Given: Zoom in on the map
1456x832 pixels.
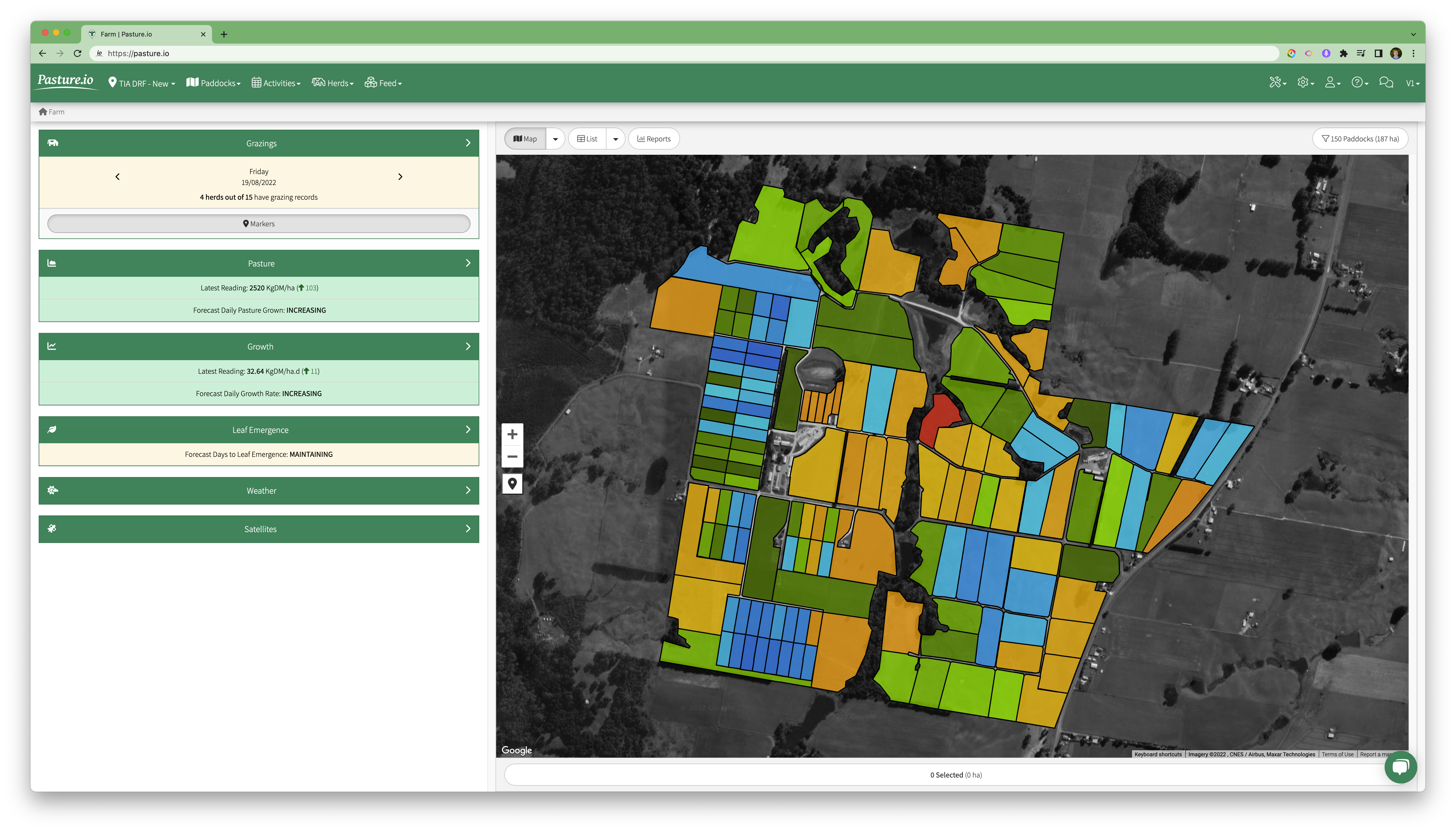Looking at the screenshot, I should point(512,434).
